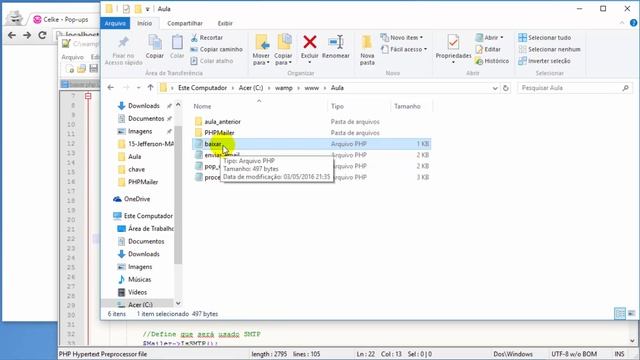Select 15-Jefferson-MA quick access folder
The width and height of the screenshot is (640, 360).
pyautogui.click(x=145, y=144)
